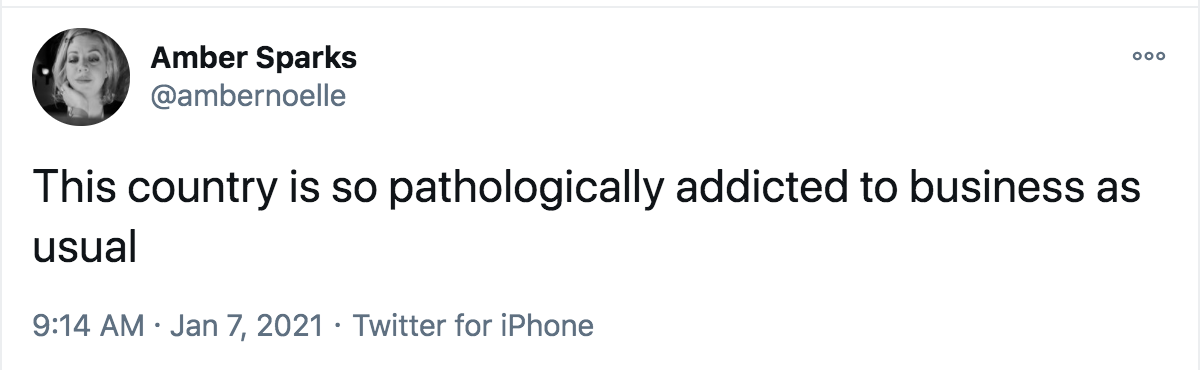Open the Amber Sparks display name link
This screenshot has height=370, width=1200.
(253, 59)
